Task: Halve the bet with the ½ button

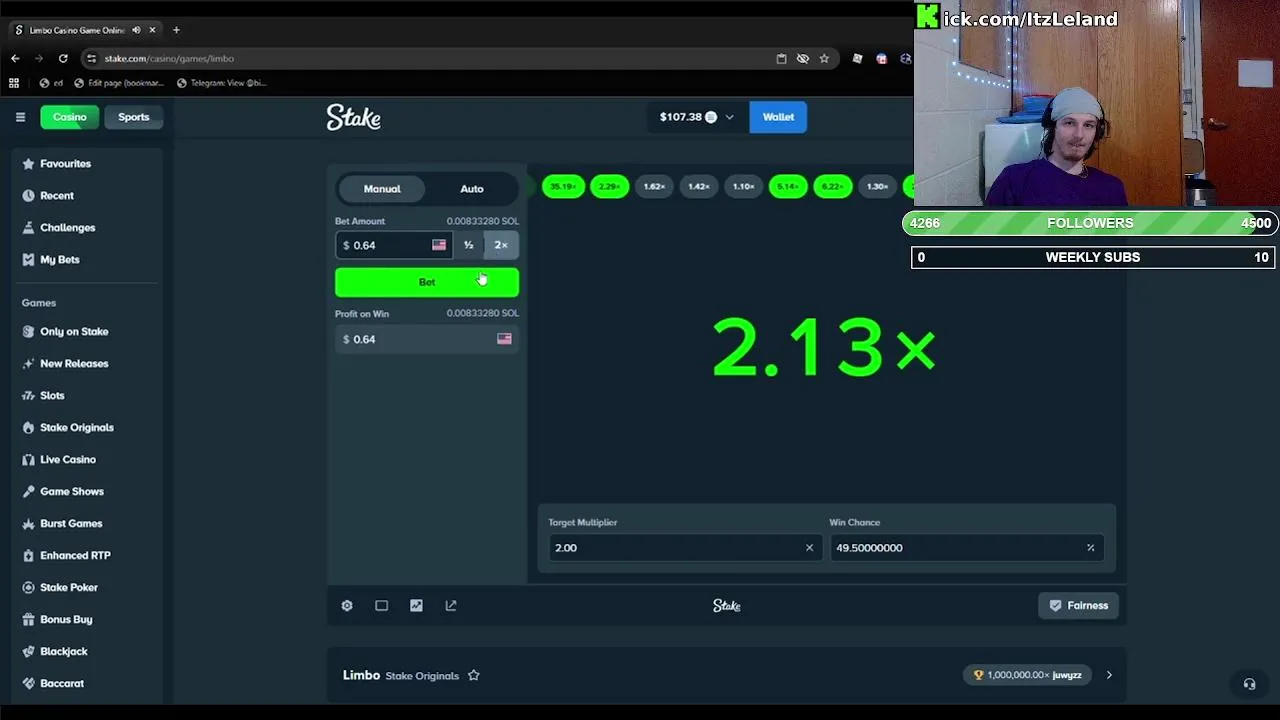Action: (x=468, y=245)
